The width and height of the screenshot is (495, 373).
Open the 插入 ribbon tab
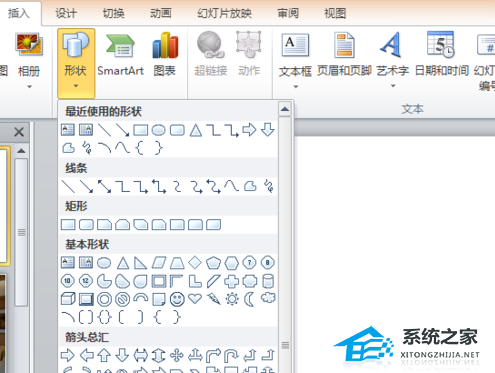(x=19, y=13)
